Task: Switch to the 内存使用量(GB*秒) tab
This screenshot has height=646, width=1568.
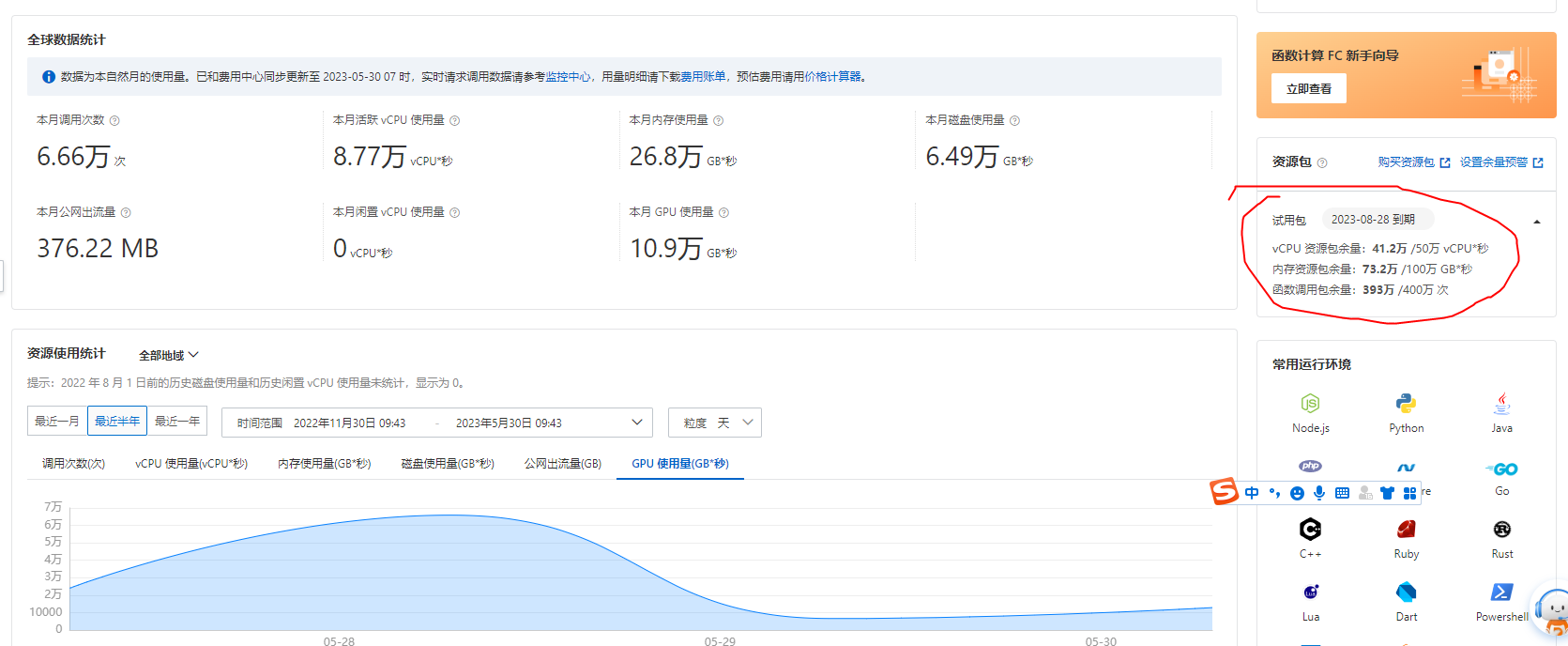Action: click(x=325, y=464)
